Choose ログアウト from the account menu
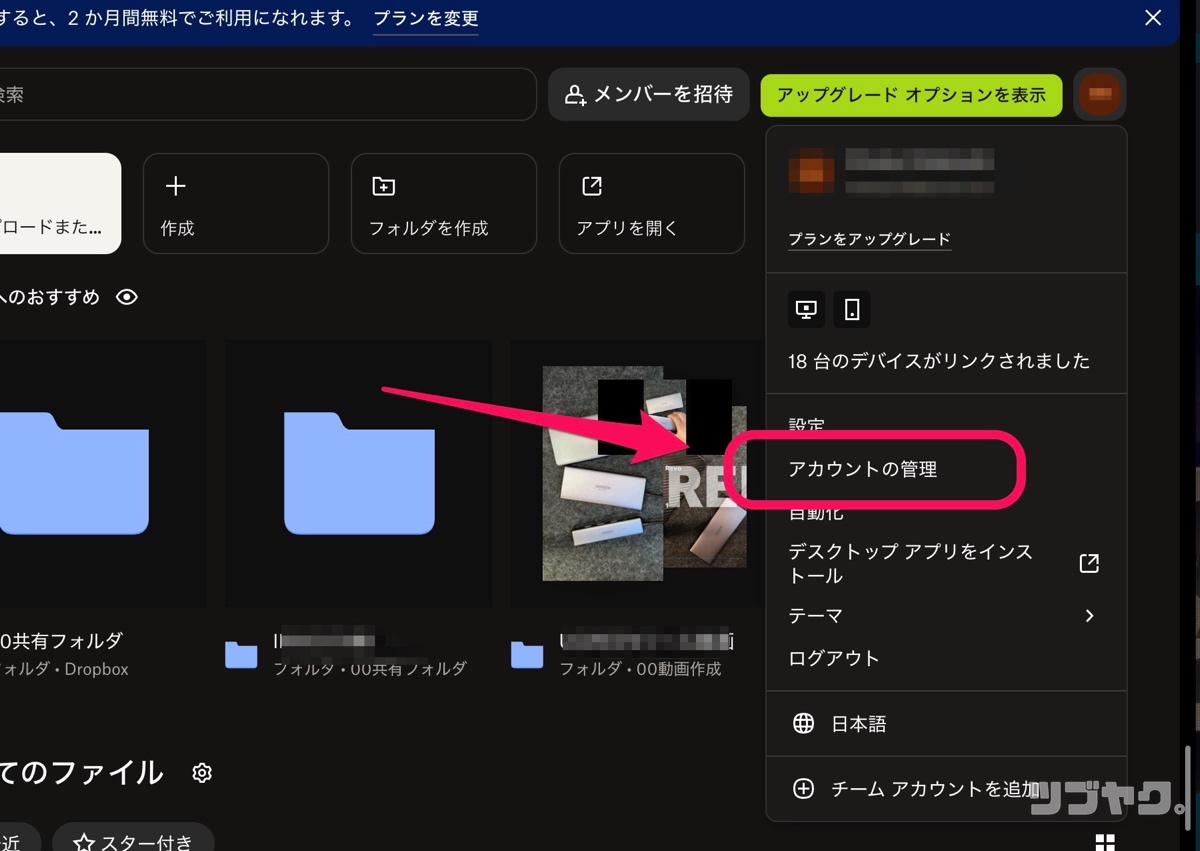1200x851 pixels. tap(834, 658)
